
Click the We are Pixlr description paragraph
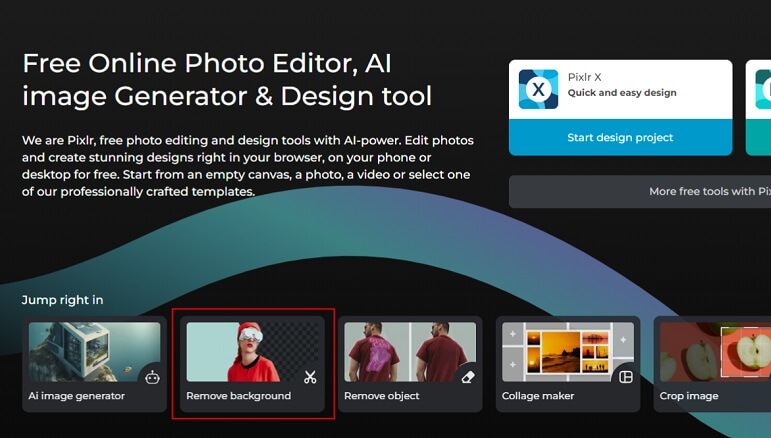point(248,166)
